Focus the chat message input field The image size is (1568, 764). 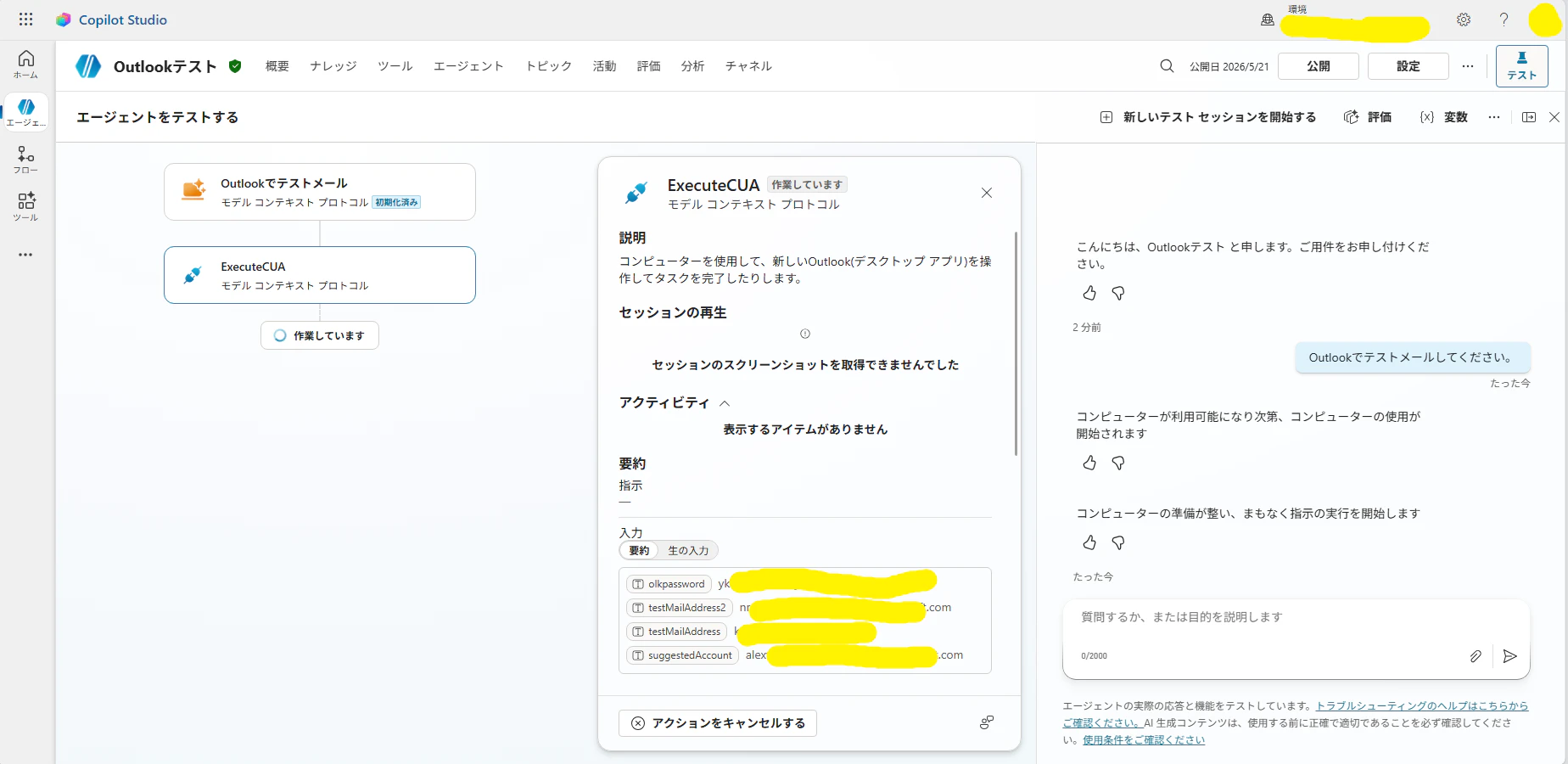pyautogui.click(x=1296, y=617)
